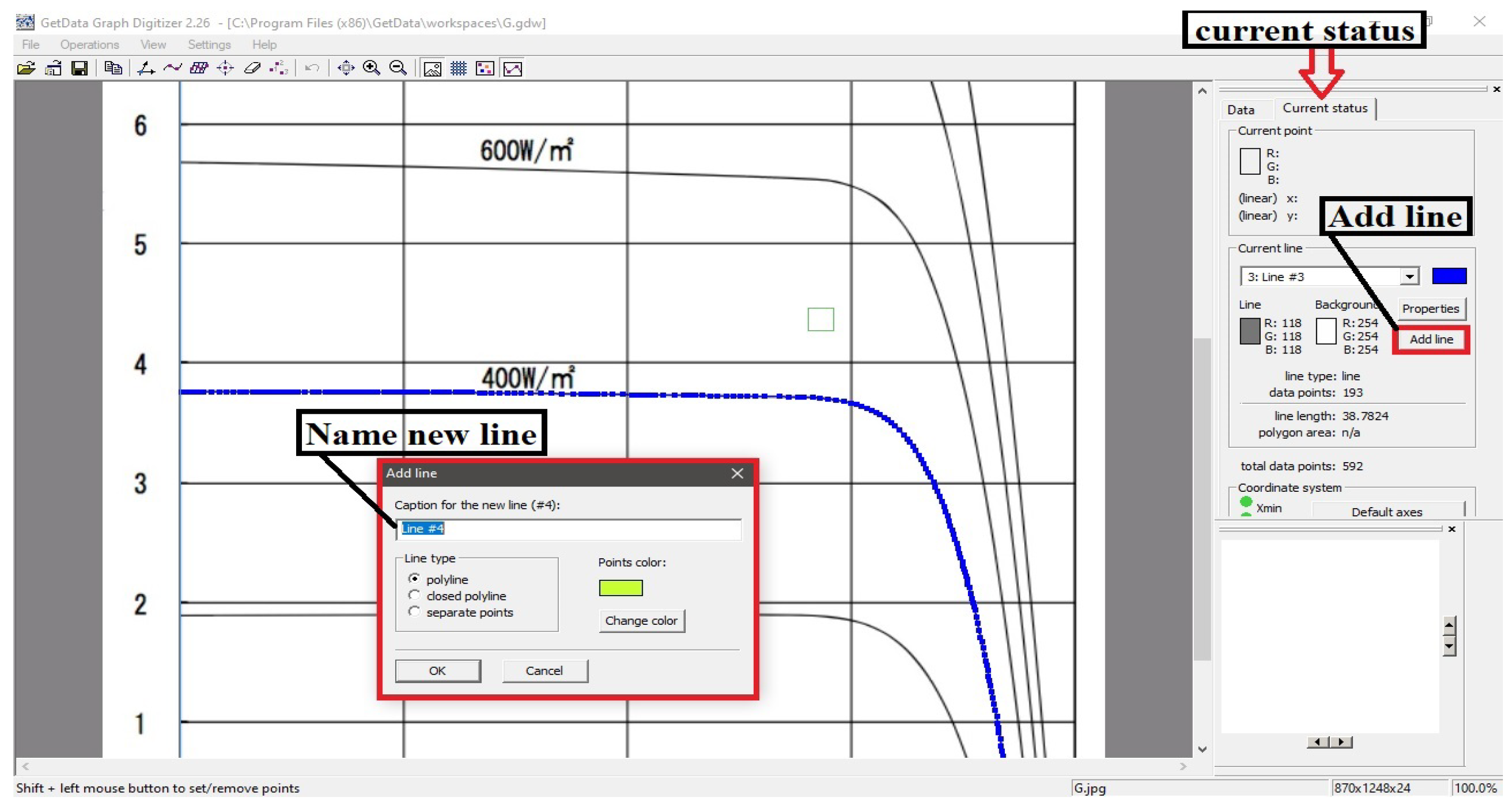
Task: Open the current line dropdown
Action: (x=1409, y=277)
